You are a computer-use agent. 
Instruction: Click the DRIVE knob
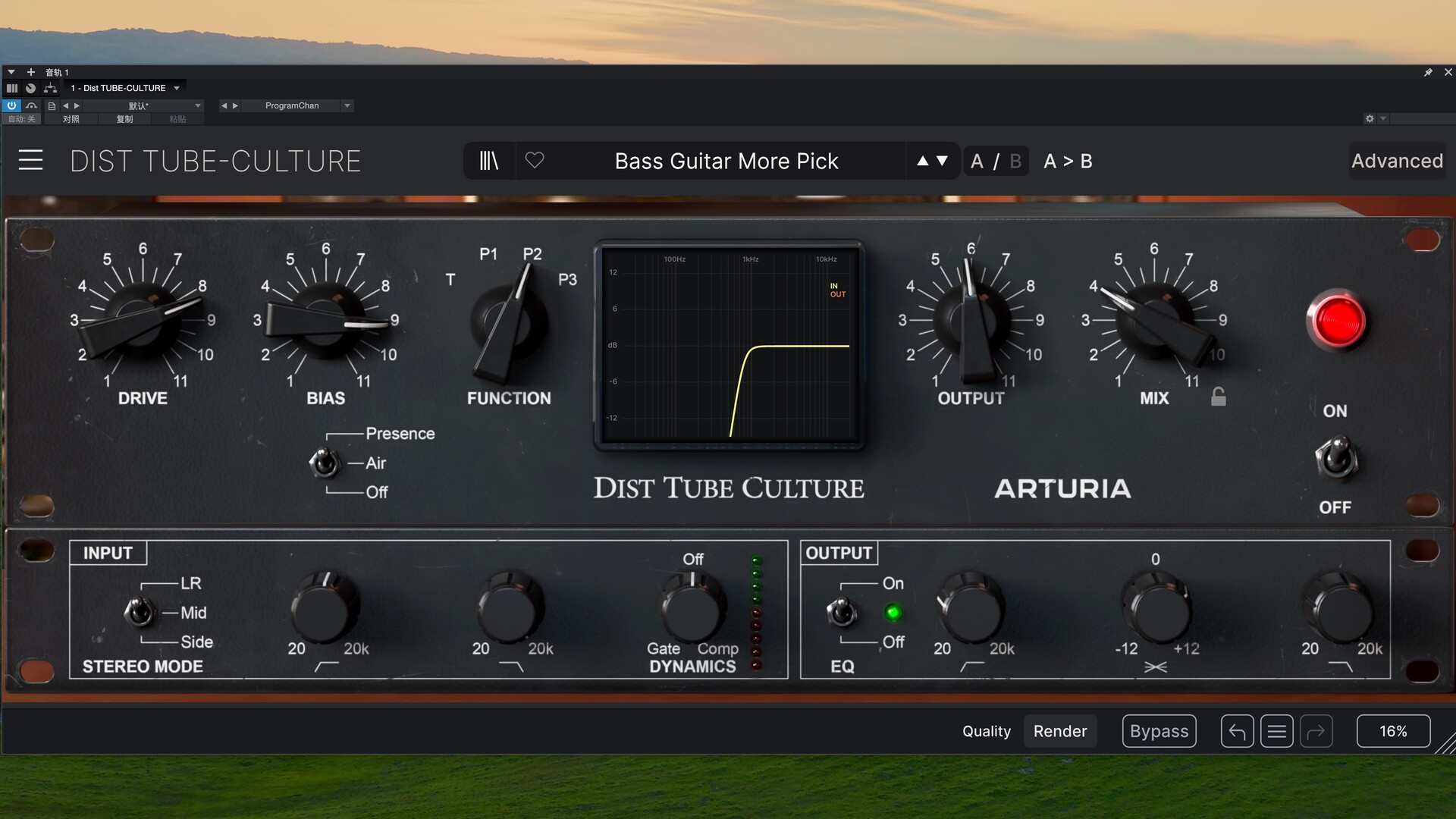(x=142, y=321)
